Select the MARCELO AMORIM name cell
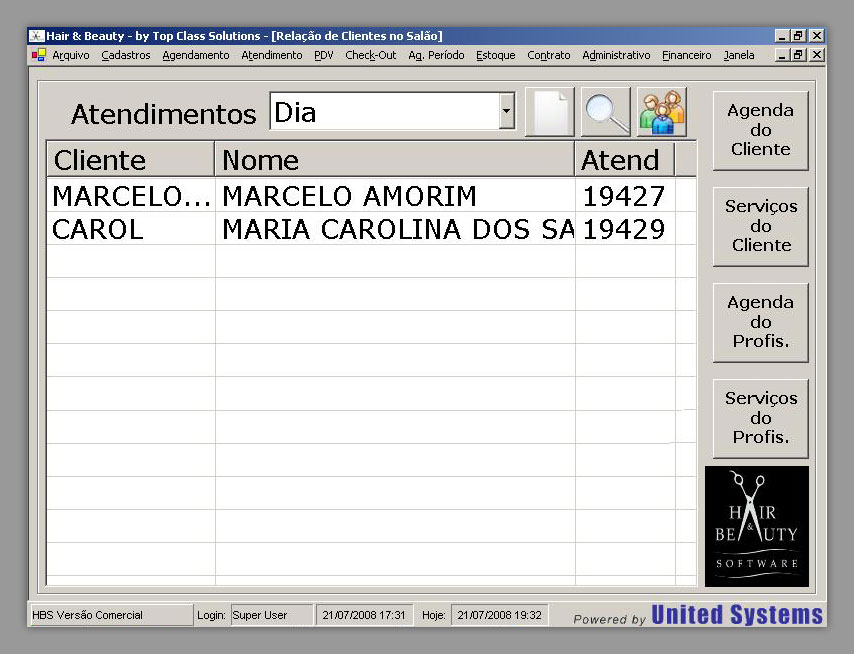Image resolution: width=854 pixels, height=654 pixels. 395,195
